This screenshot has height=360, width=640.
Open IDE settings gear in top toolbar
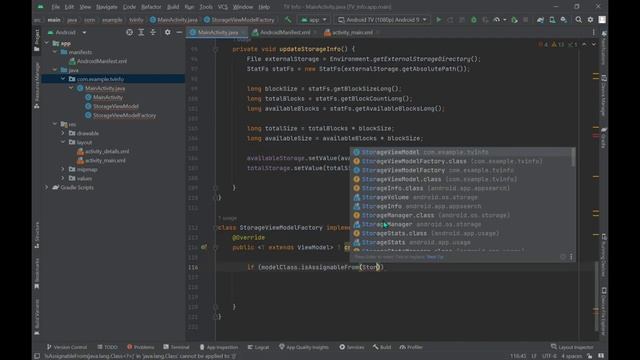tap(590, 20)
